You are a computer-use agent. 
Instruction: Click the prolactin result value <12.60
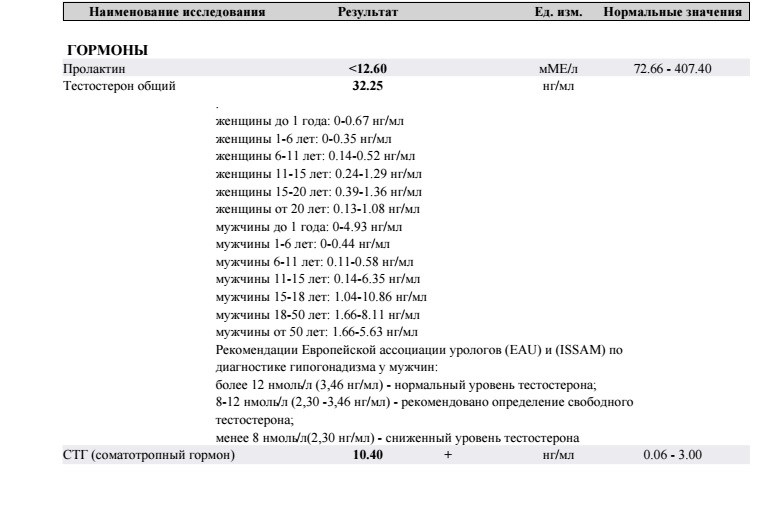(x=368, y=68)
